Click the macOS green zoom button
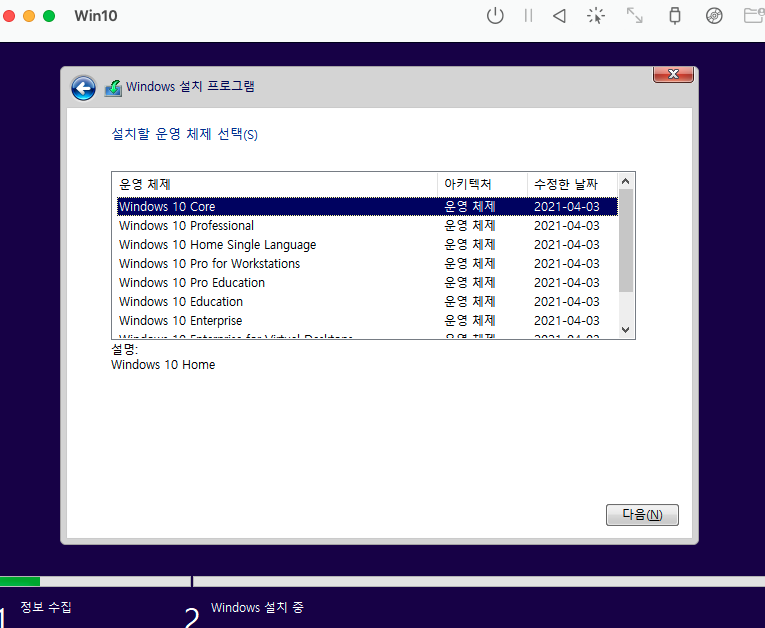The image size is (765, 628). coord(49,16)
